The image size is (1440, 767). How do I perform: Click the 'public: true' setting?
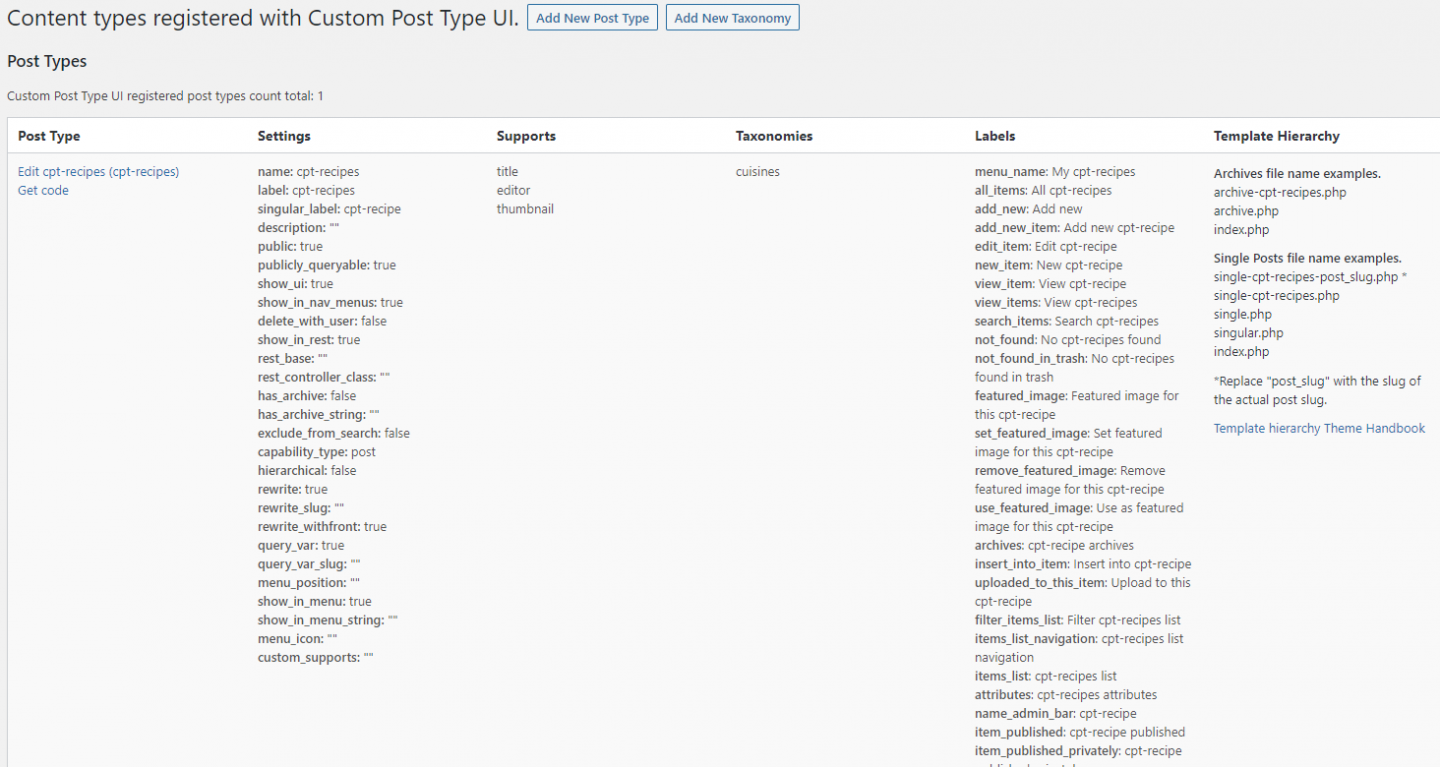(290, 247)
